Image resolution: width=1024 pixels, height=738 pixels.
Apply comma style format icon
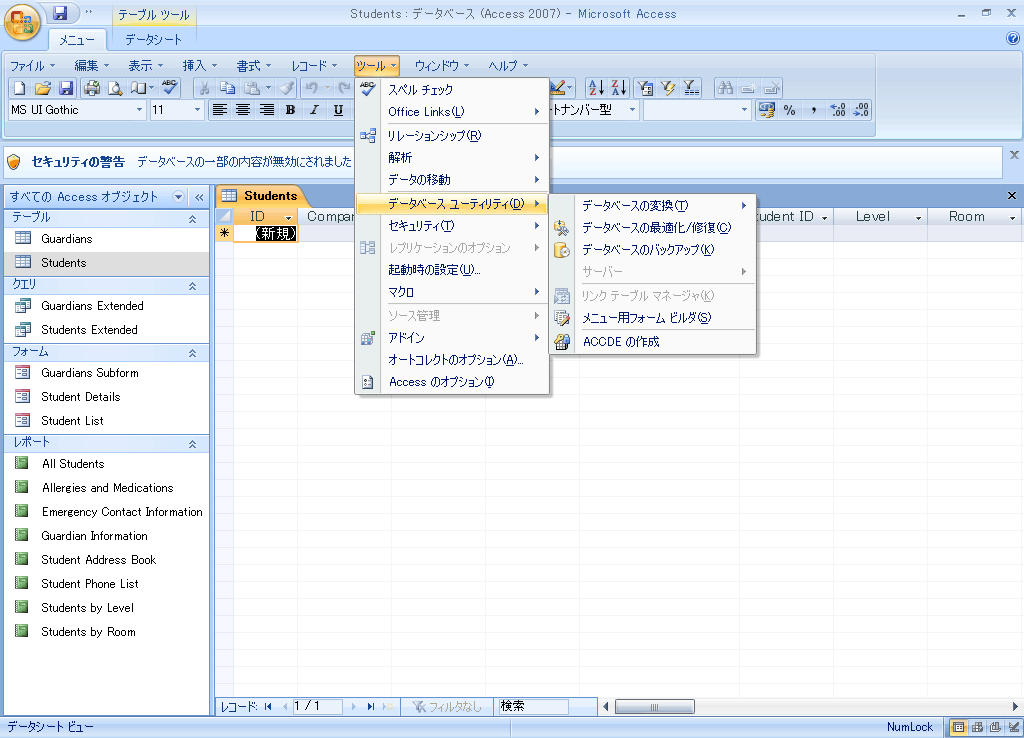pos(814,110)
